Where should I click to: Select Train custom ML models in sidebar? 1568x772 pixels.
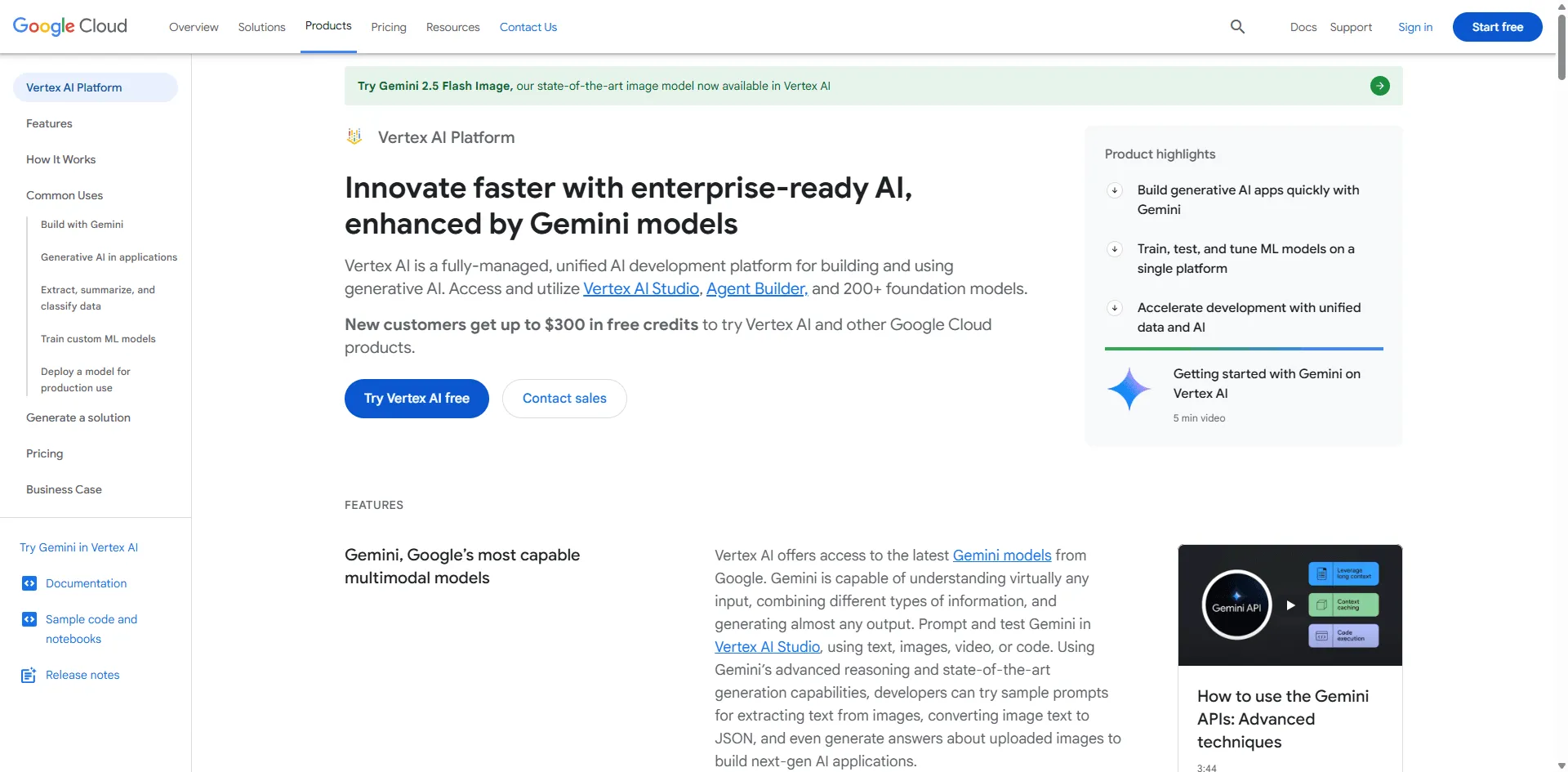point(98,339)
